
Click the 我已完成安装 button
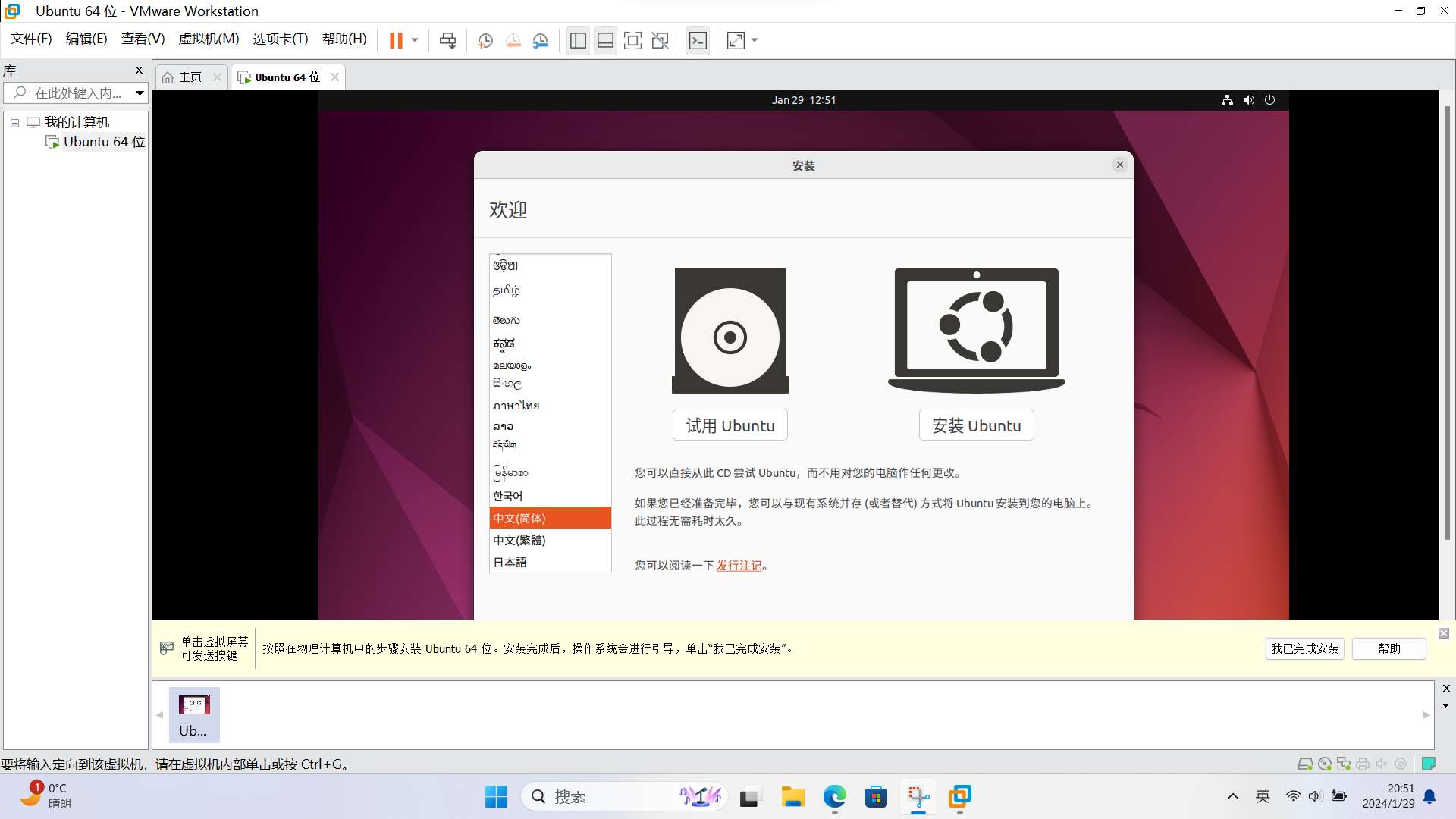(x=1305, y=649)
